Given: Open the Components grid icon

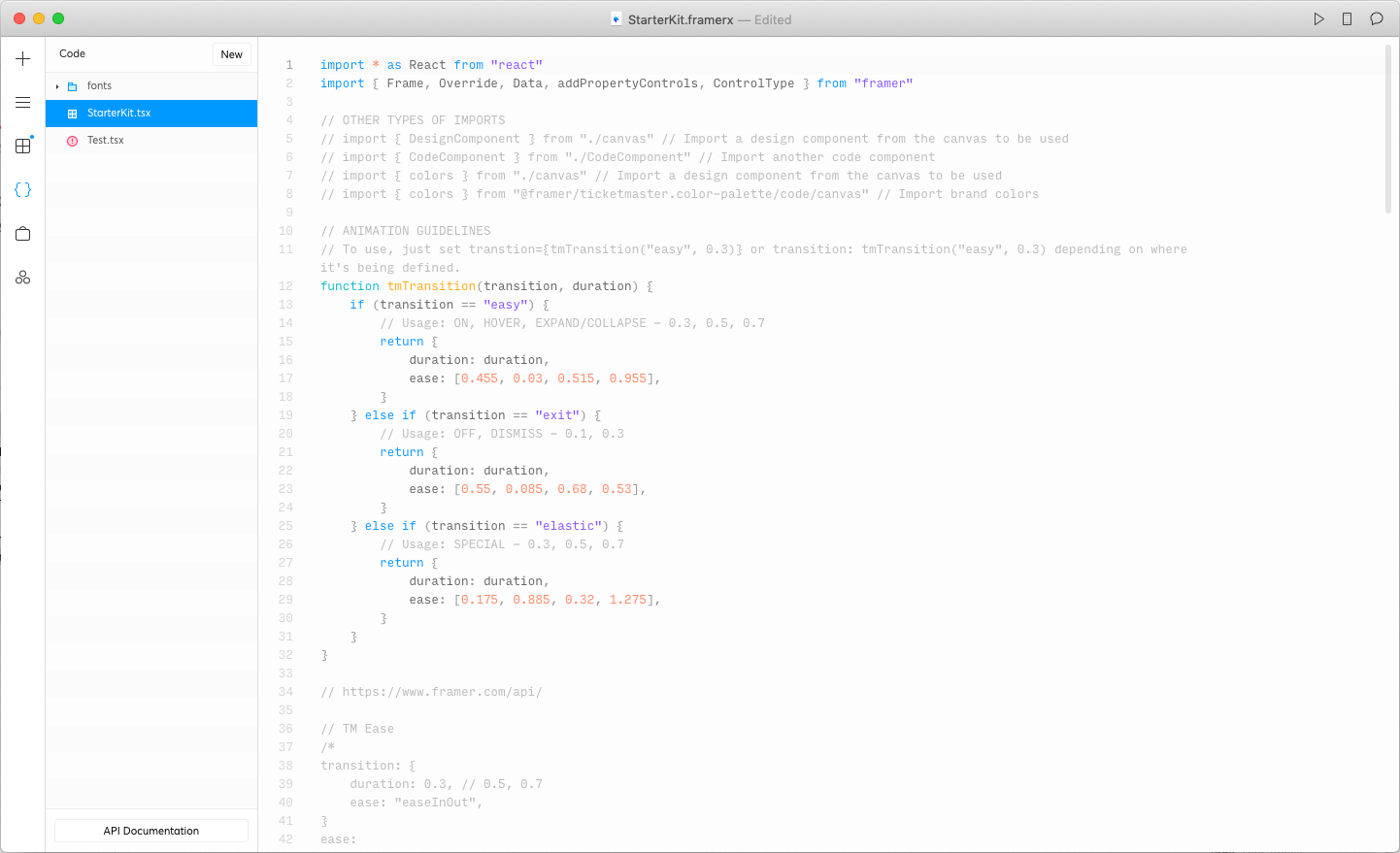Looking at the screenshot, I should click(23, 147).
